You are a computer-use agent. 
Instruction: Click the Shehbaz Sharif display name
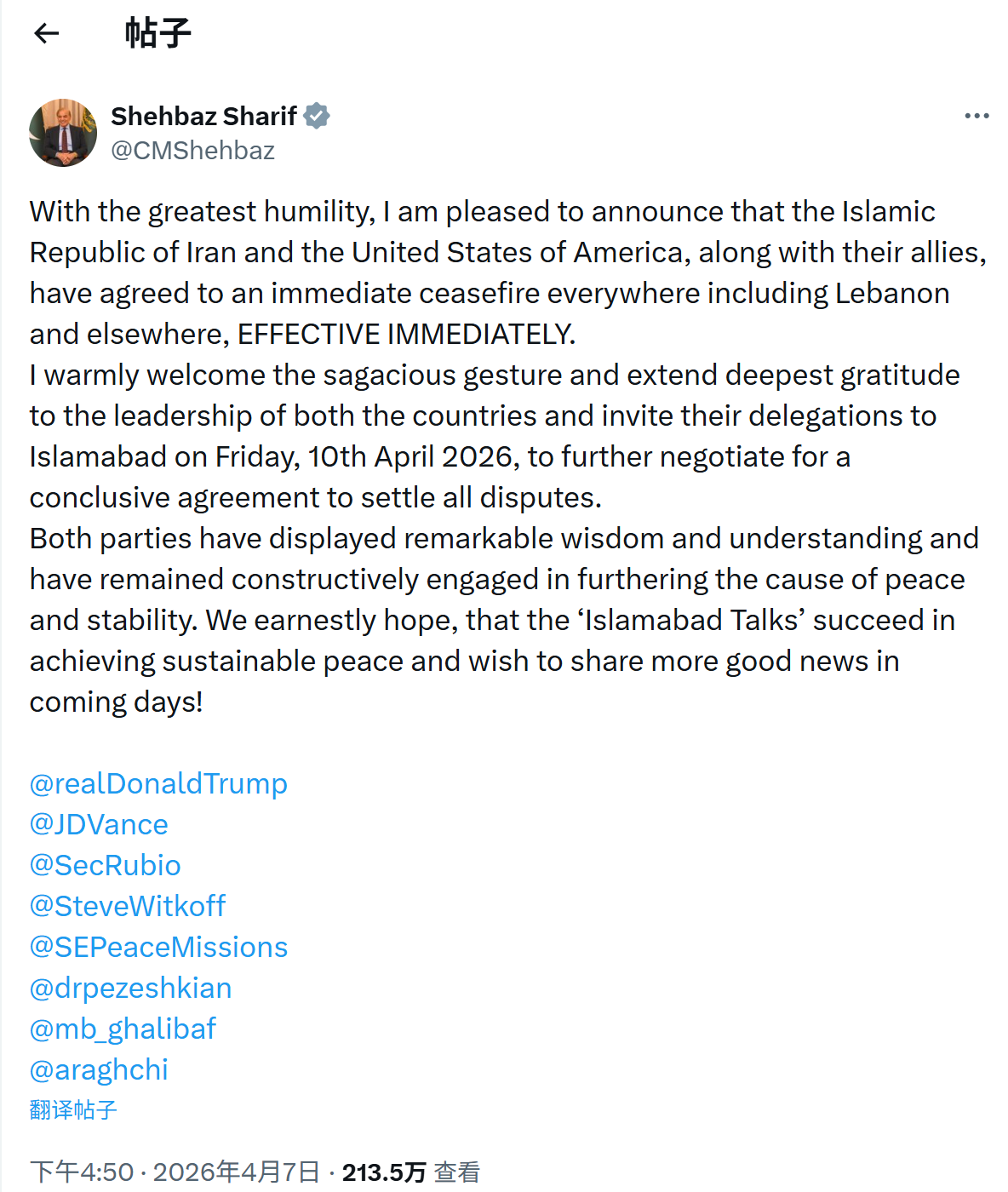click(203, 116)
